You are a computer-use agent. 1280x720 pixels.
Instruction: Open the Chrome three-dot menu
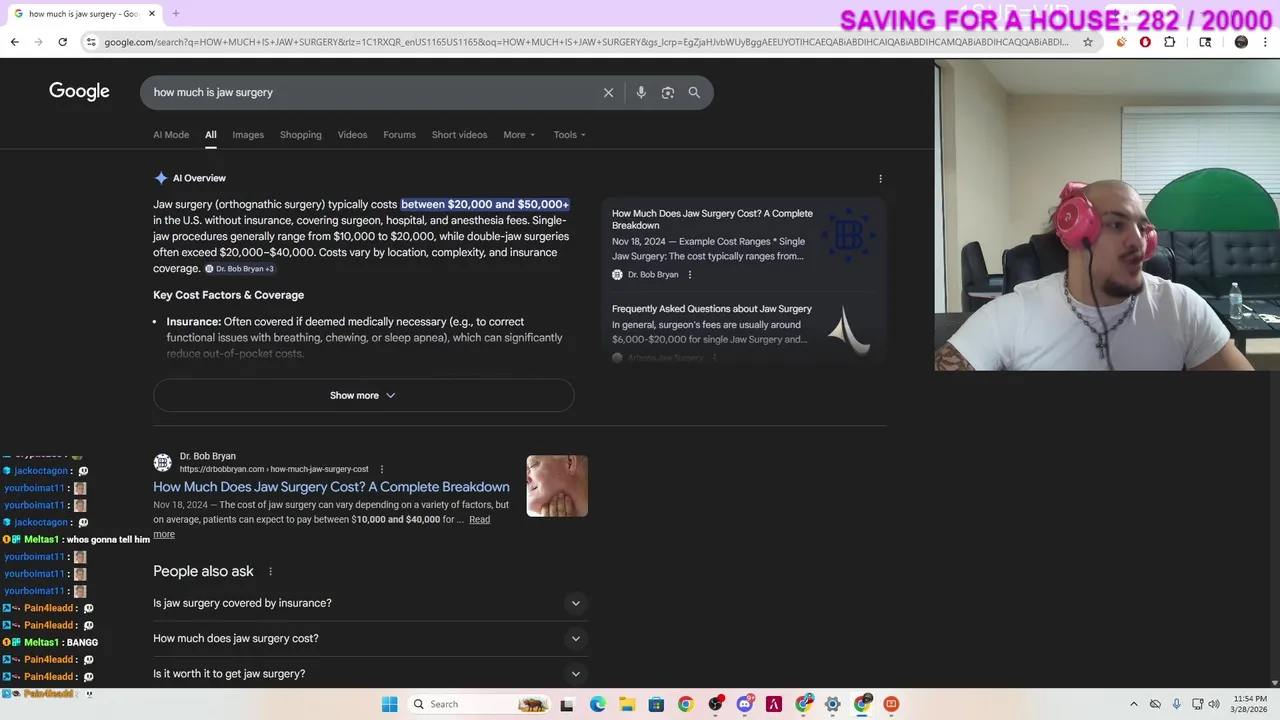coord(1266,42)
